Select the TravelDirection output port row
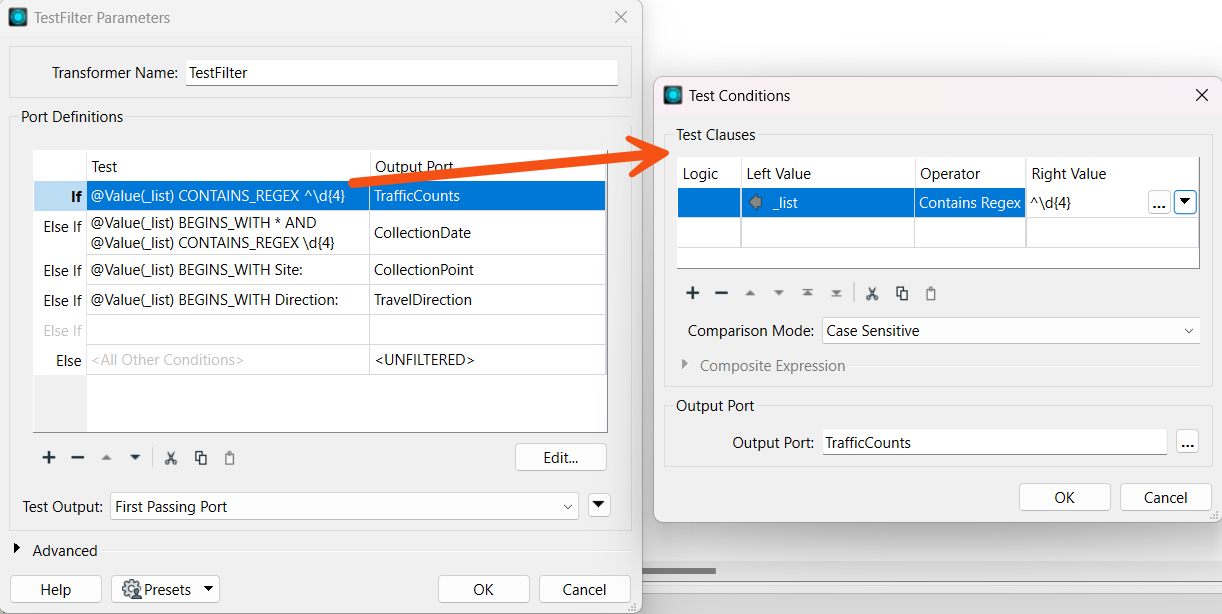This screenshot has width=1222, height=614. (486, 300)
